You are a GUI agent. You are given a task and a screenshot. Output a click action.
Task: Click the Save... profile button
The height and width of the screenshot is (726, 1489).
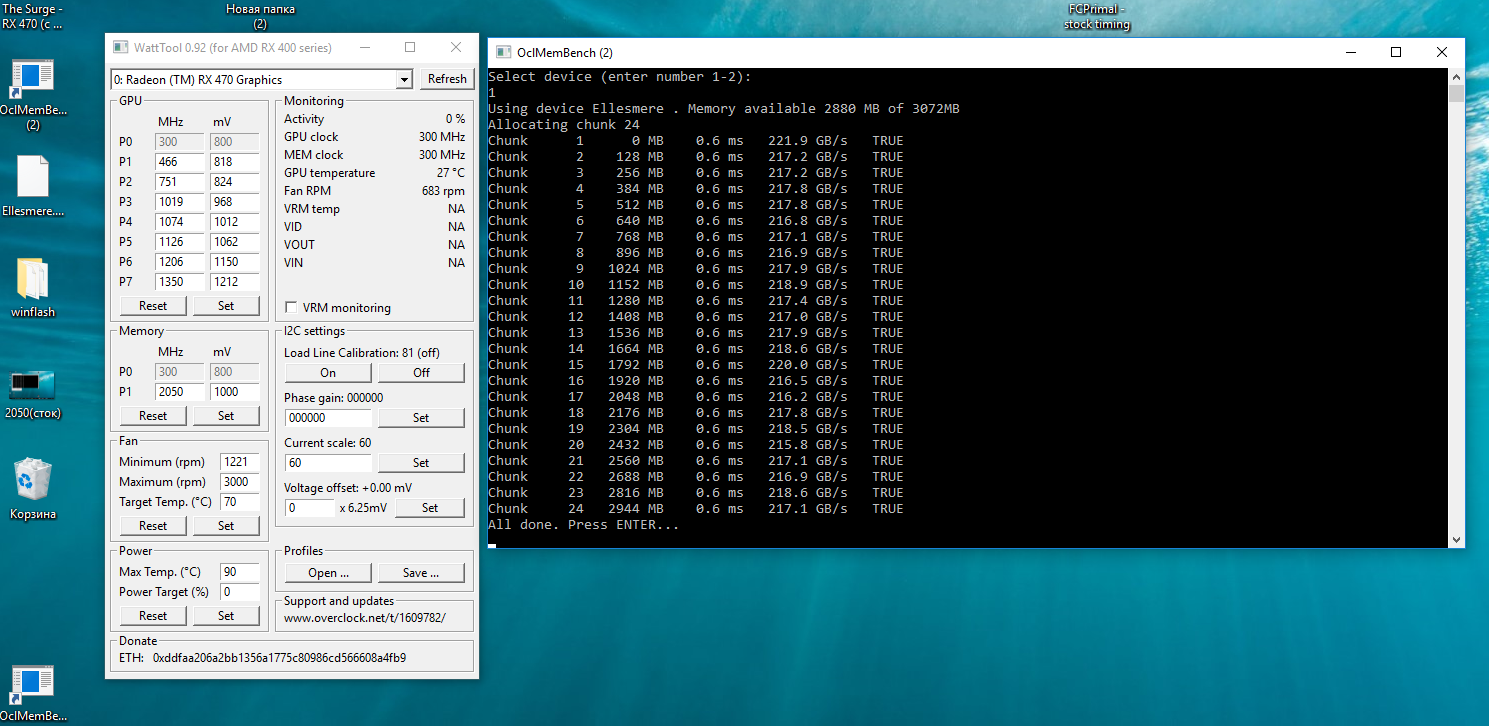coord(421,573)
